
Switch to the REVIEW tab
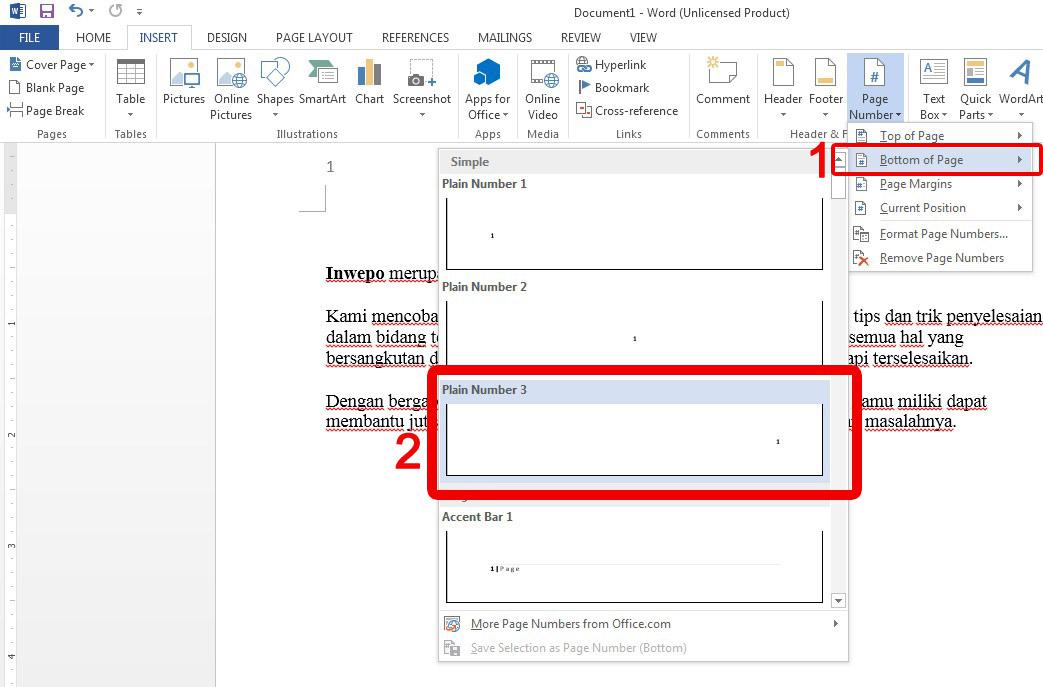point(581,37)
